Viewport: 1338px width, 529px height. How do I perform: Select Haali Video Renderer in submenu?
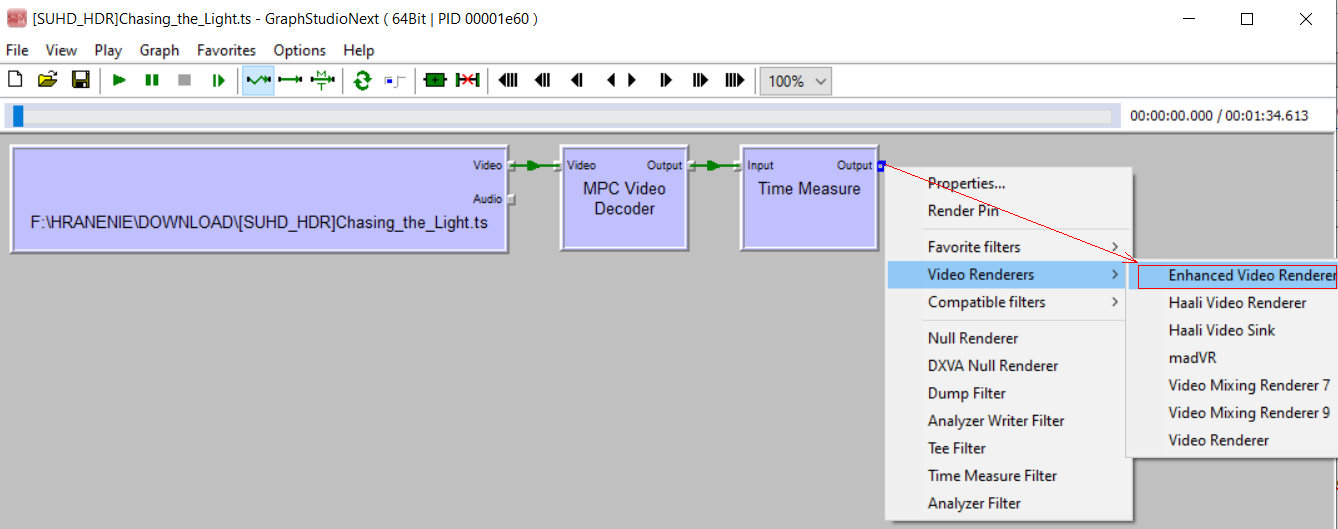(1233, 302)
